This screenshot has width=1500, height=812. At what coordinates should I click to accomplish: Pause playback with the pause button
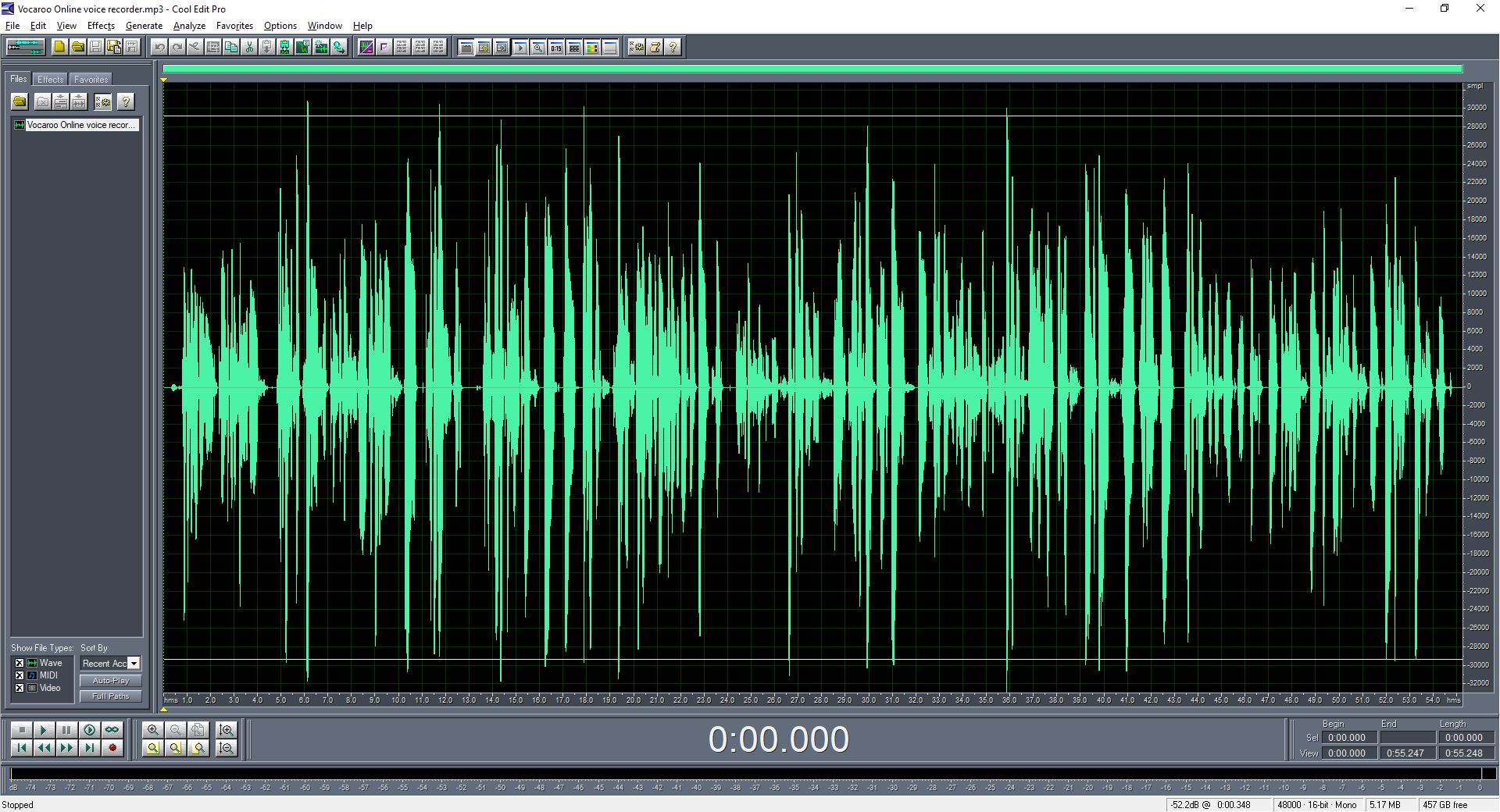pyautogui.click(x=67, y=730)
